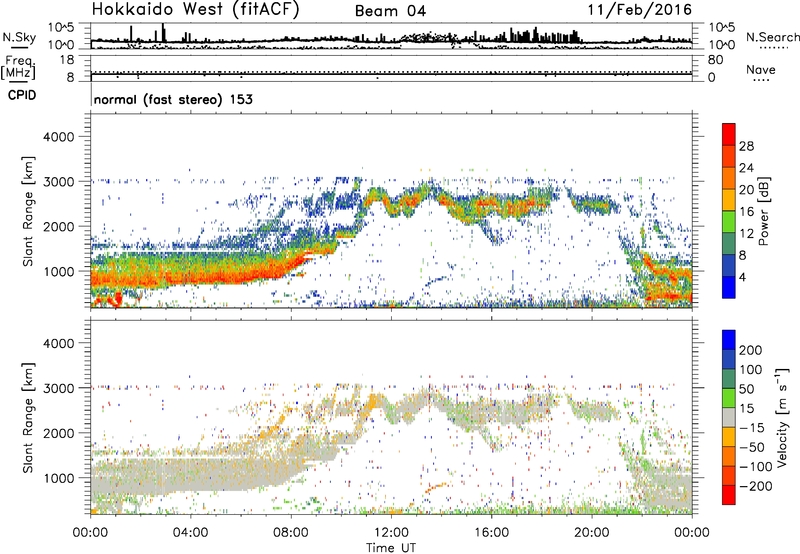
Task: Click the solid line sample under "N.Sky"
Action: [20, 48]
